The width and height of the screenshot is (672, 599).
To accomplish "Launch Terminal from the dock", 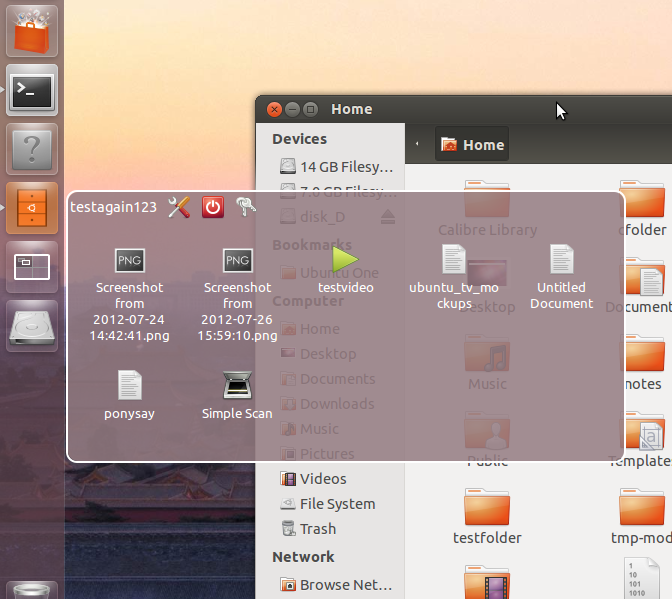I will point(32,90).
